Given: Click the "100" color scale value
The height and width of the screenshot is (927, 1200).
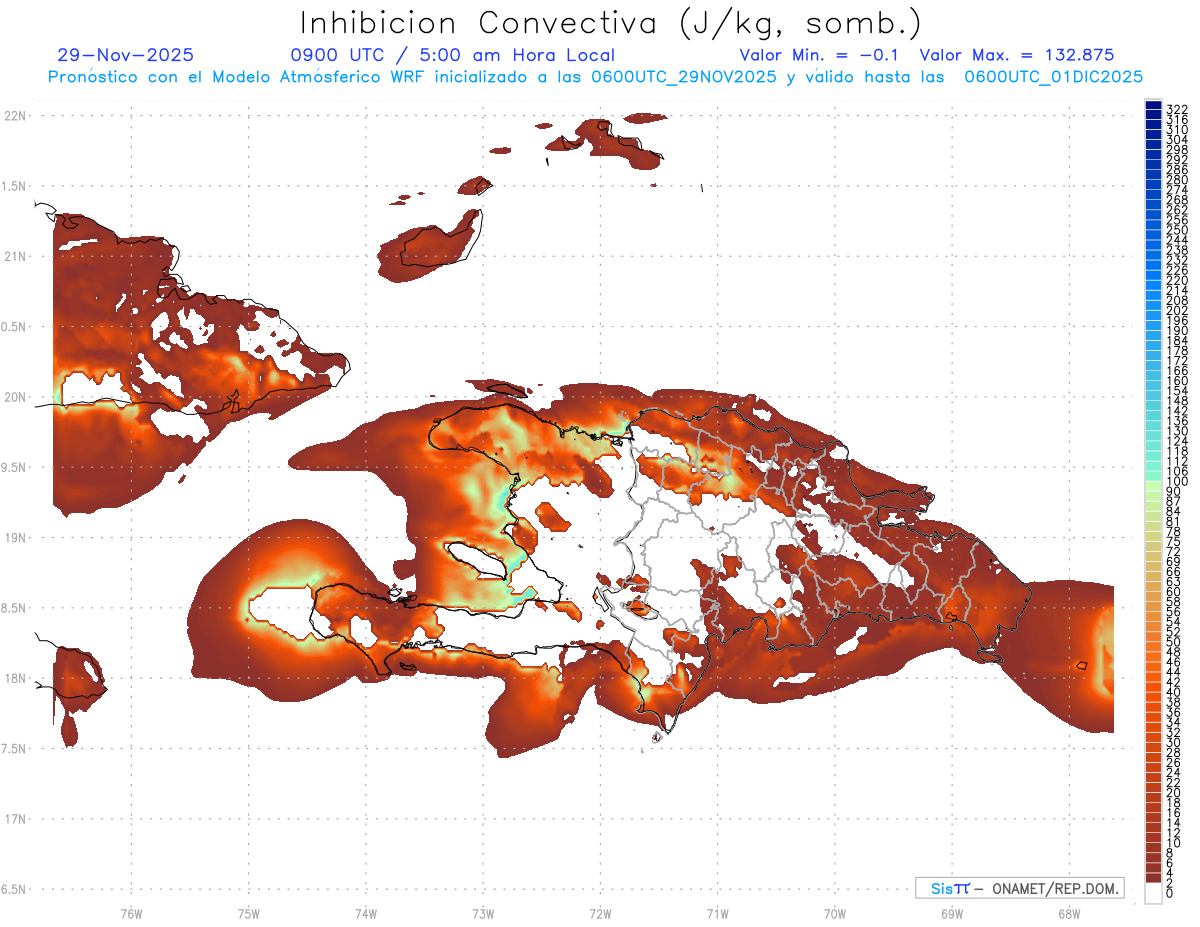Looking at the screenshot, I should click(x=1177, y=482).
